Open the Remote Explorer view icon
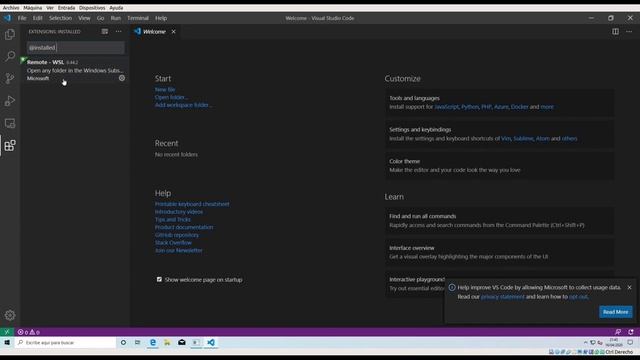640x360 pixels. click(10, 123)
